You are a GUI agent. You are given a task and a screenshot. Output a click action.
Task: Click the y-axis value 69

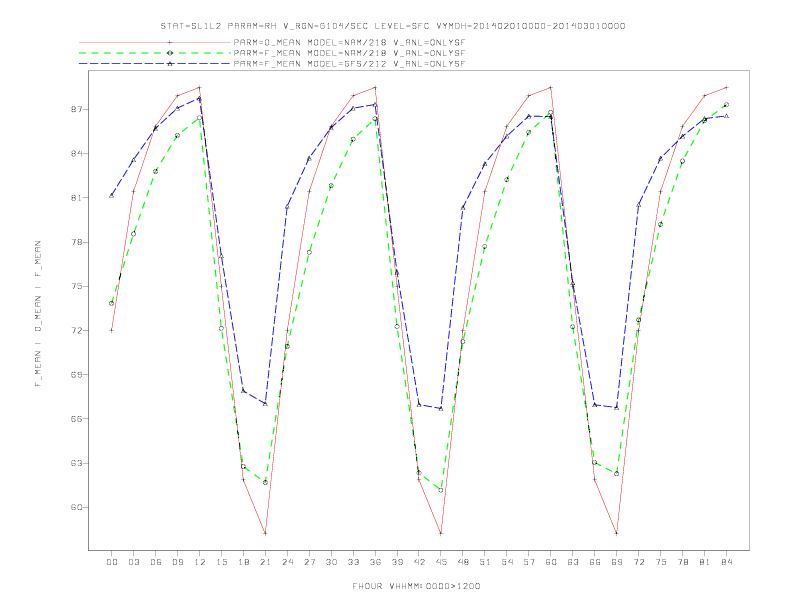tap(76, 375)
